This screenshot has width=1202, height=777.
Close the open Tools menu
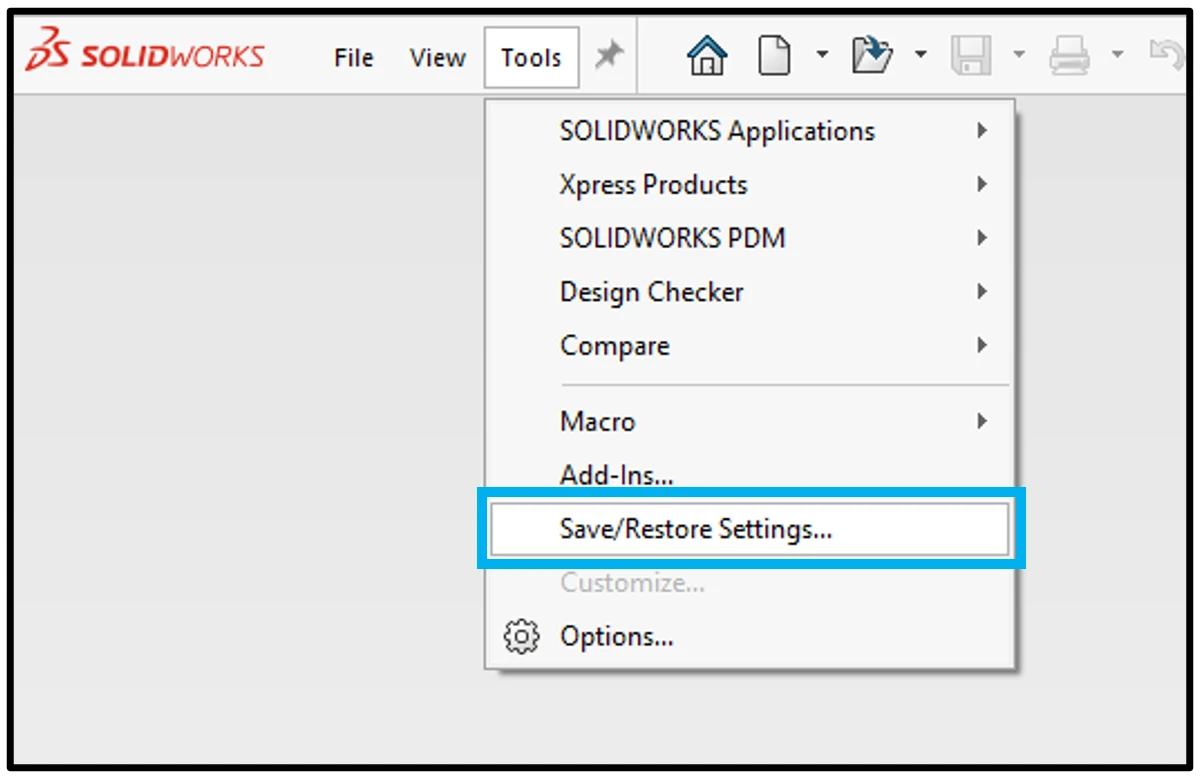coord(531,58)
